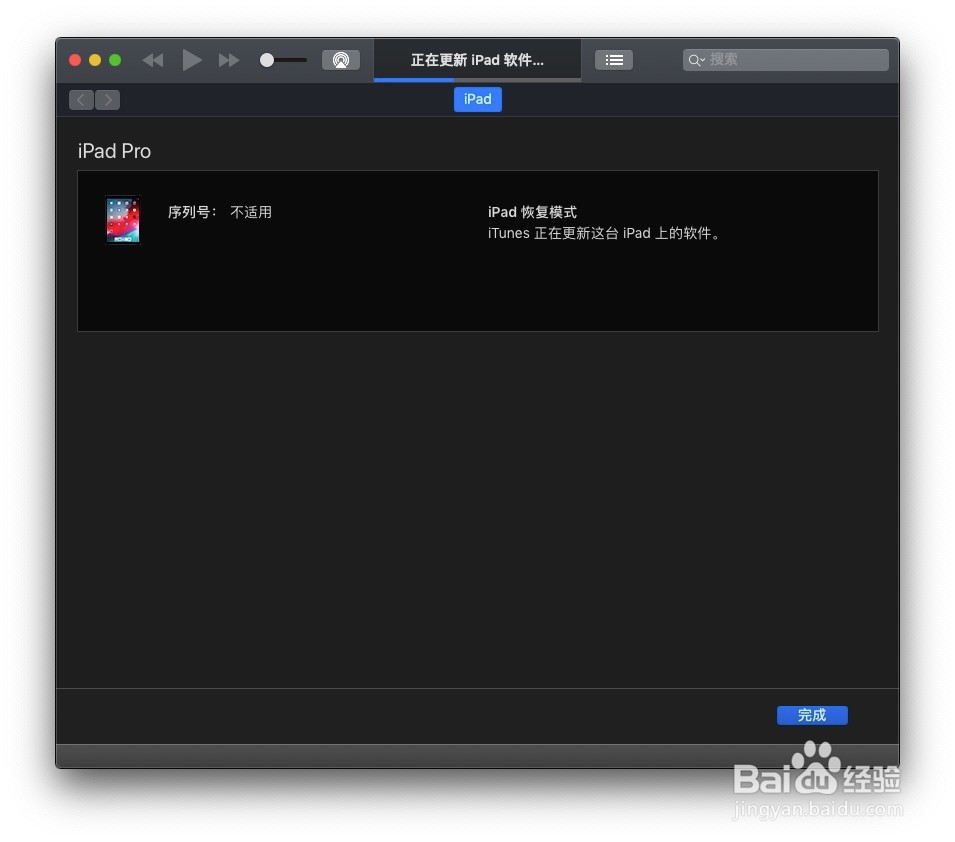Screen dimensions: 955x842
Task: Select the blue iPad tab
Action: pyautogui.click(x=477, y=99)
